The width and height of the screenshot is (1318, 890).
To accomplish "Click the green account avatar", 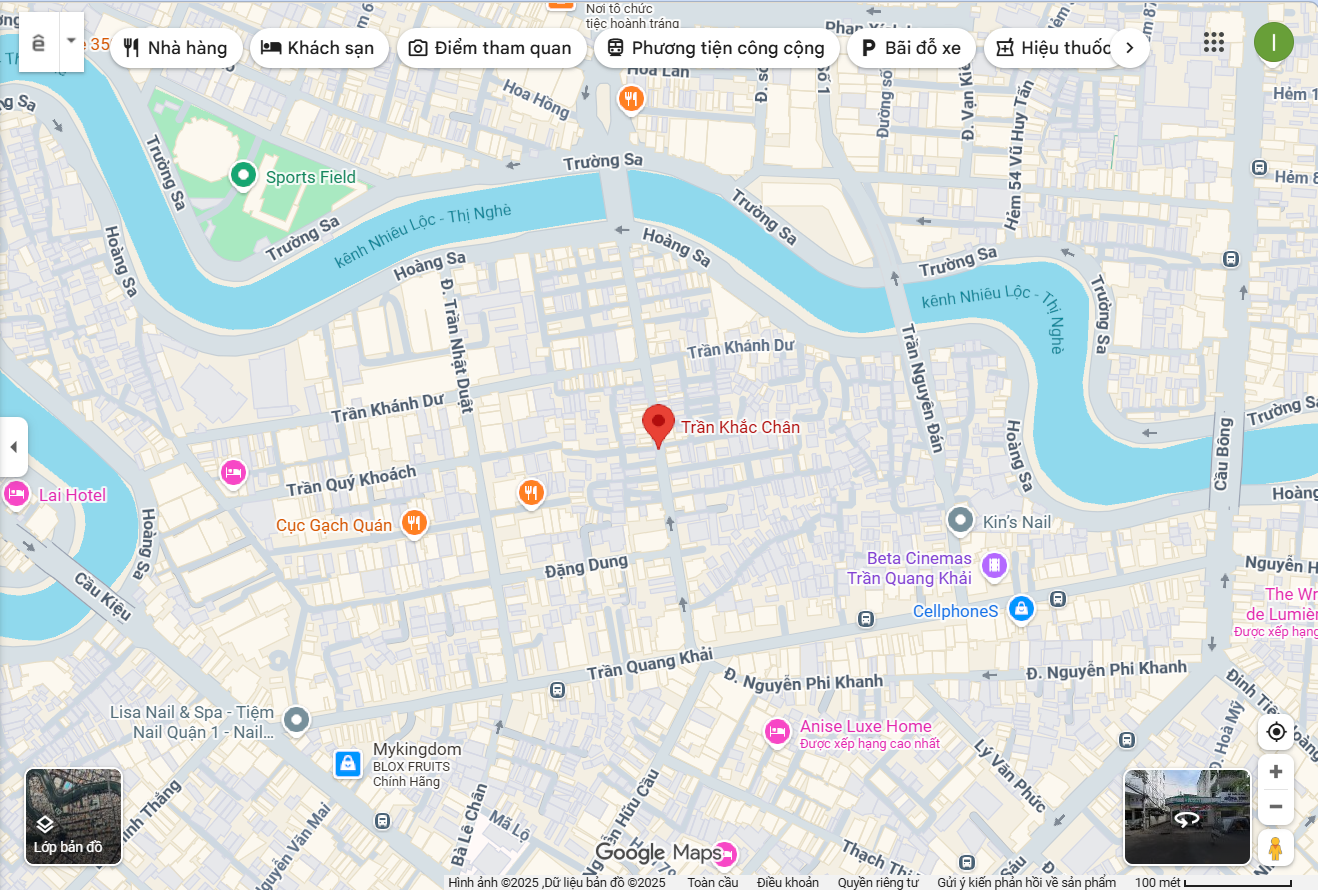I will (x=1274, y=42).
